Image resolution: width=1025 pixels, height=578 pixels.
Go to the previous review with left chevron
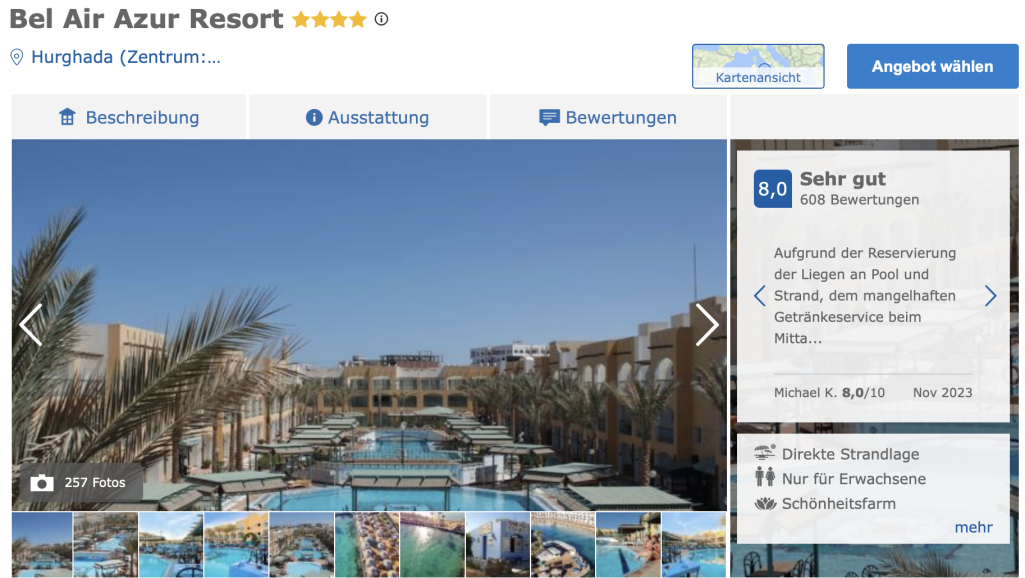click(760, 296)
